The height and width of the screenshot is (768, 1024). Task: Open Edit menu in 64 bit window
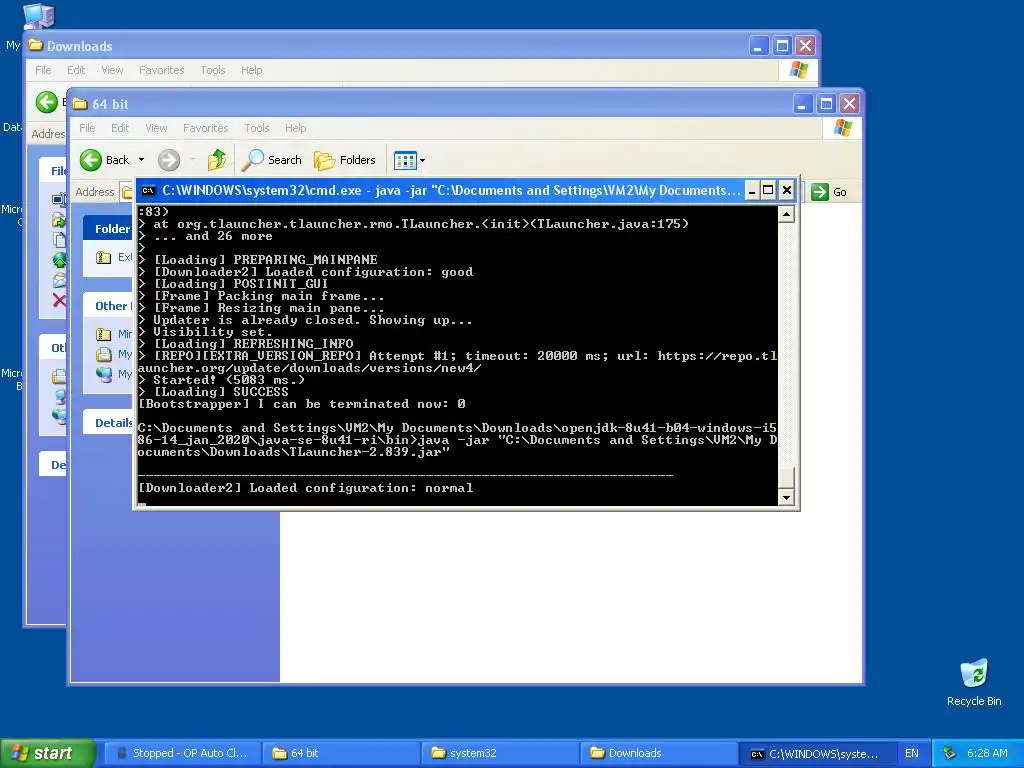(x=120, y=128)
